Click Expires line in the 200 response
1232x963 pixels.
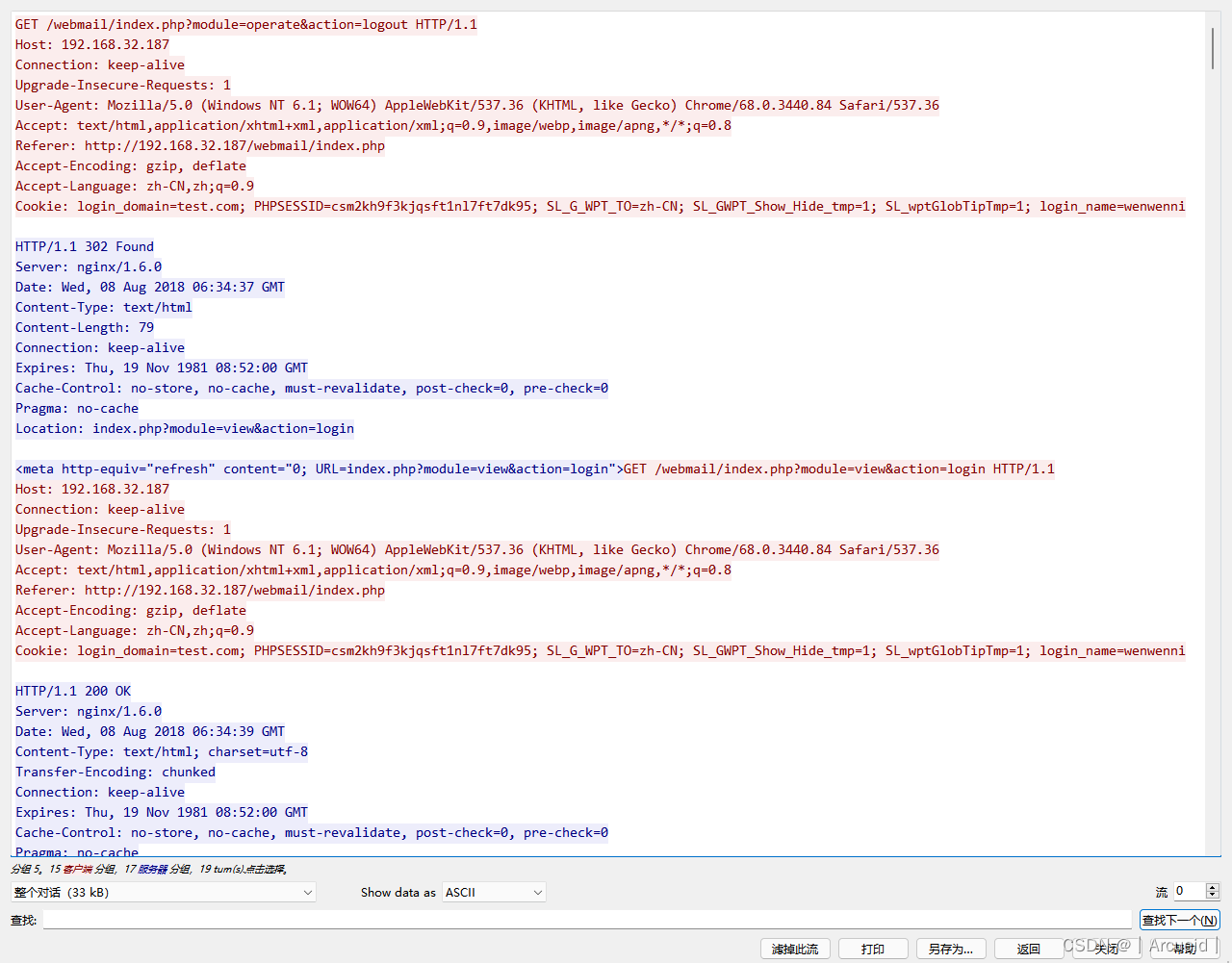[162, 812]
